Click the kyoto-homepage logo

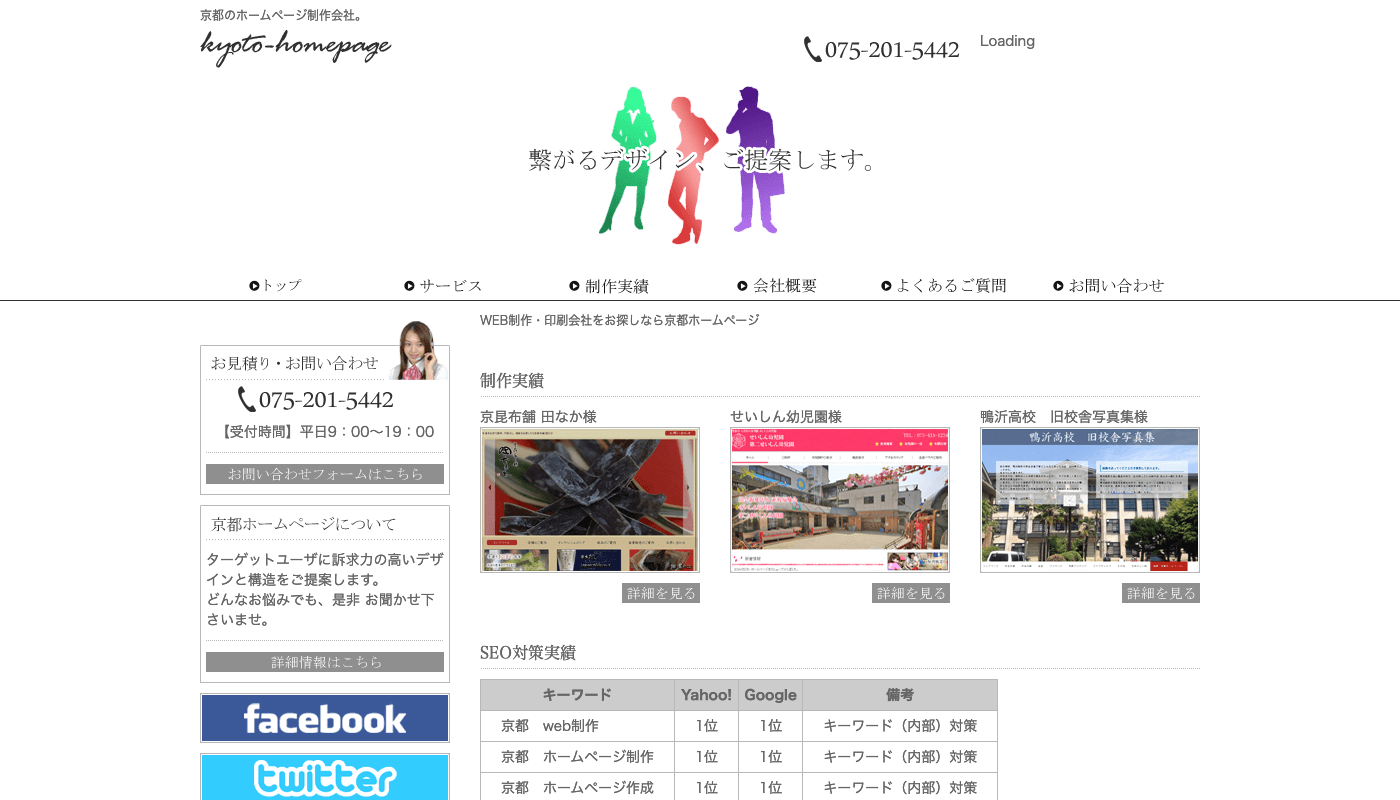click(295, 47)
